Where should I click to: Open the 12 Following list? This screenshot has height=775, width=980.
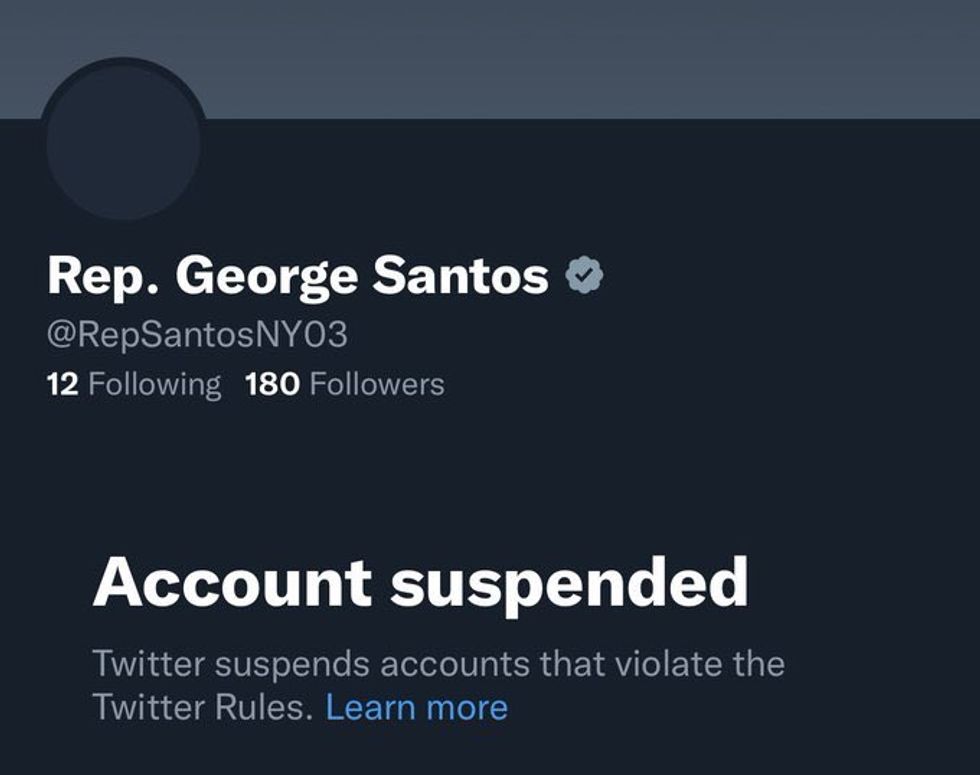pos(134,384)
